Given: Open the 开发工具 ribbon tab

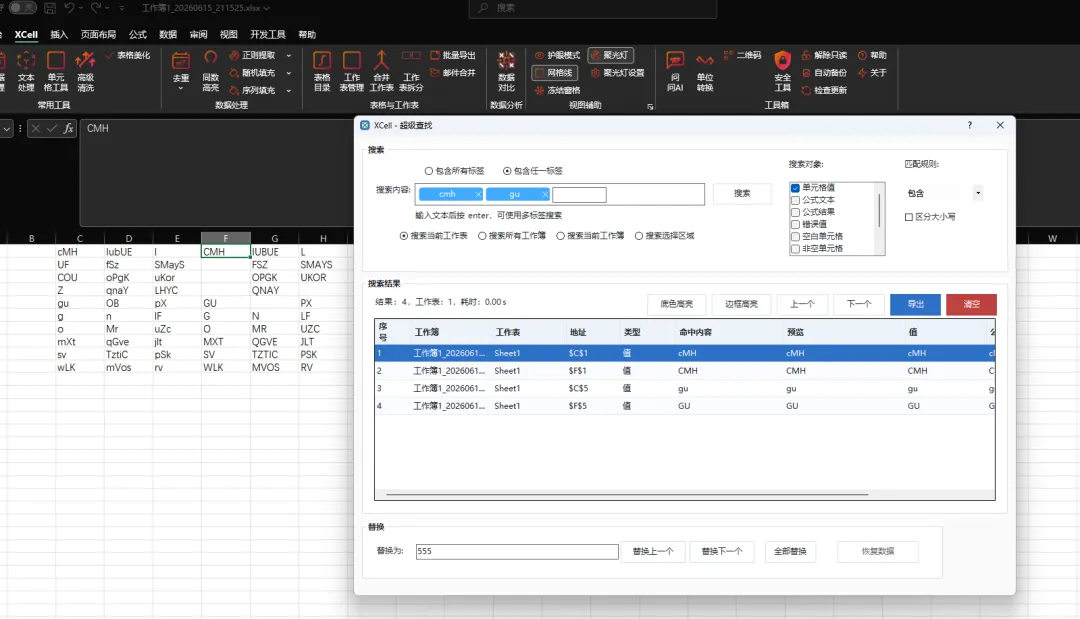Looking at the screenshot, I should pos(268,34).
